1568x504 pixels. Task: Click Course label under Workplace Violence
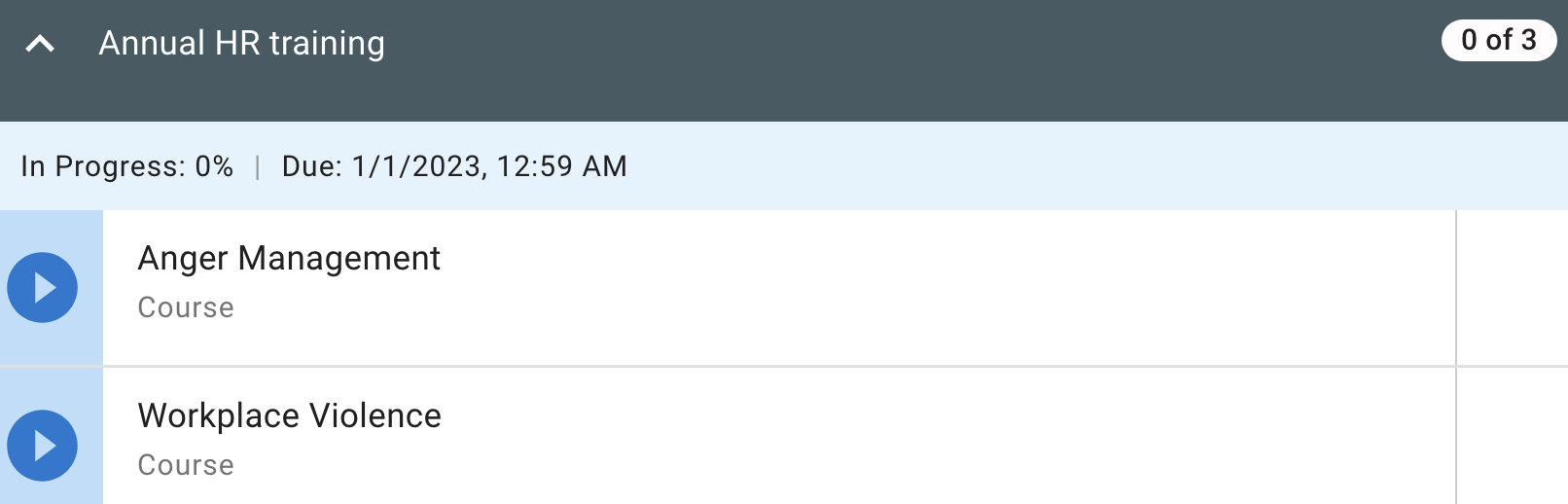(x=186, y=465)
